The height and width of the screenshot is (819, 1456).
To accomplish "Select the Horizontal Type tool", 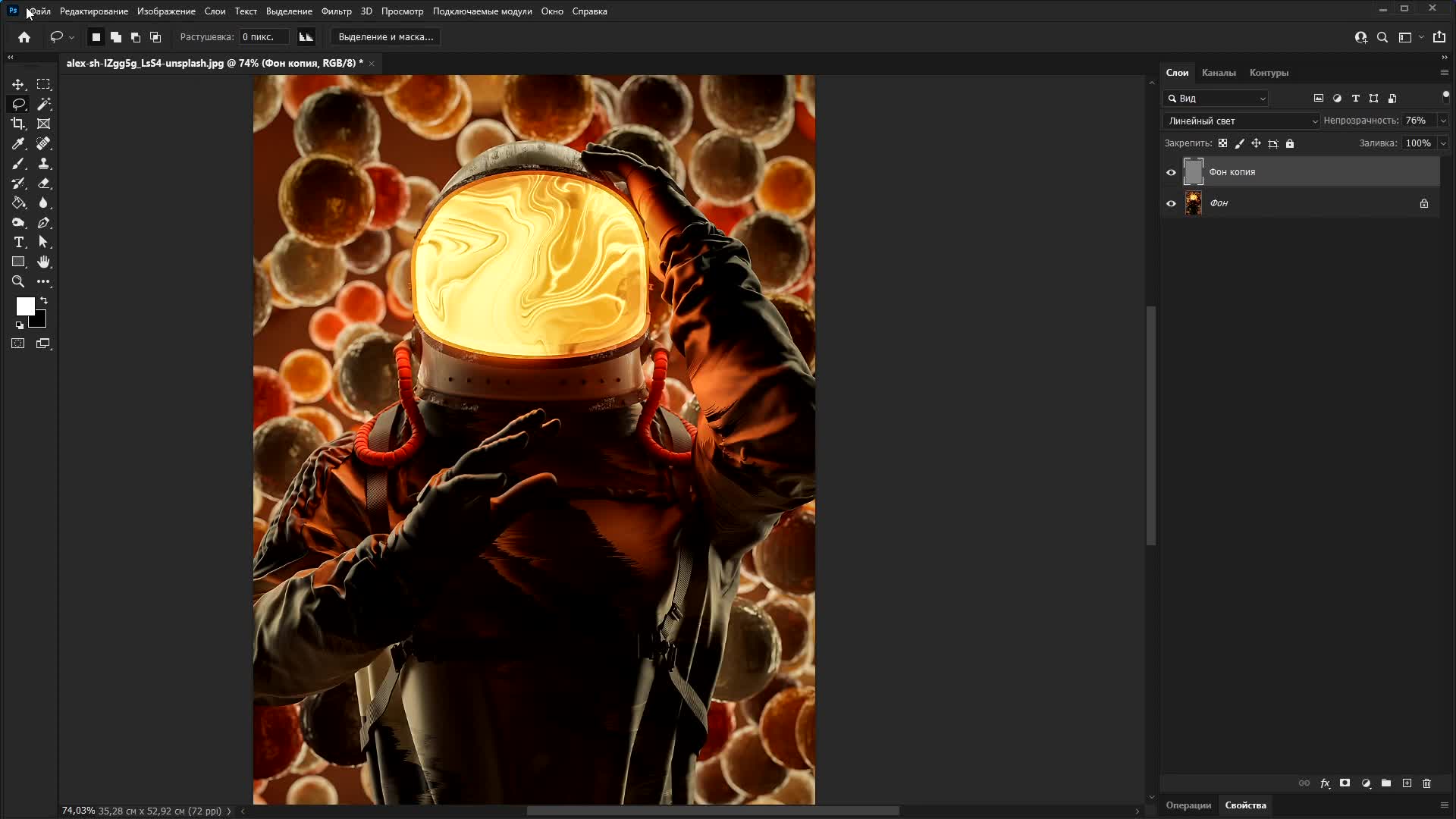I will pos(18,242).
